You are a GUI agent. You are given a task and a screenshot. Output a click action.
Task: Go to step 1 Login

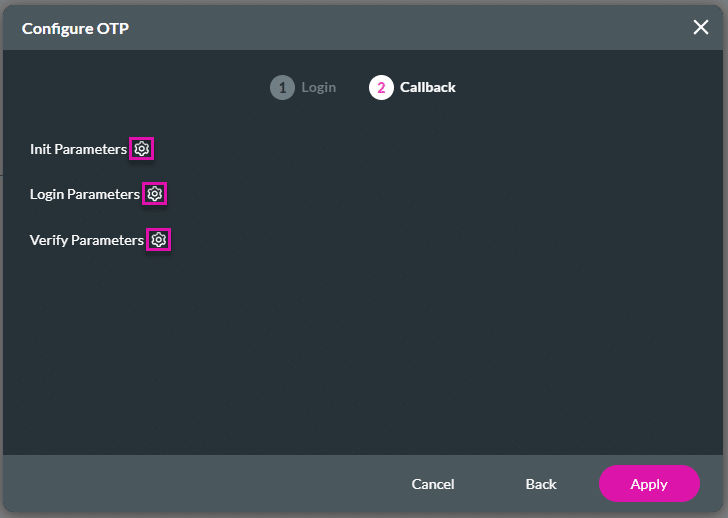point(303,87)
